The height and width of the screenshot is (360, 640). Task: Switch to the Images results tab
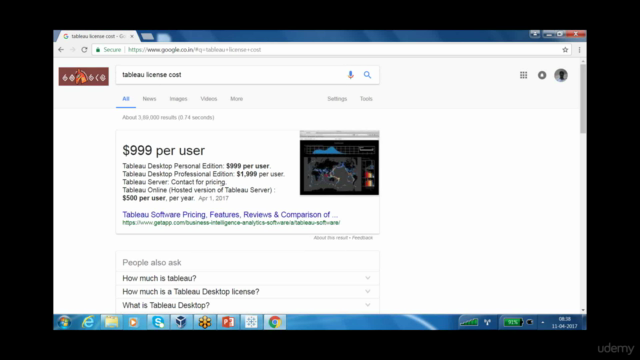coord(178,99)
